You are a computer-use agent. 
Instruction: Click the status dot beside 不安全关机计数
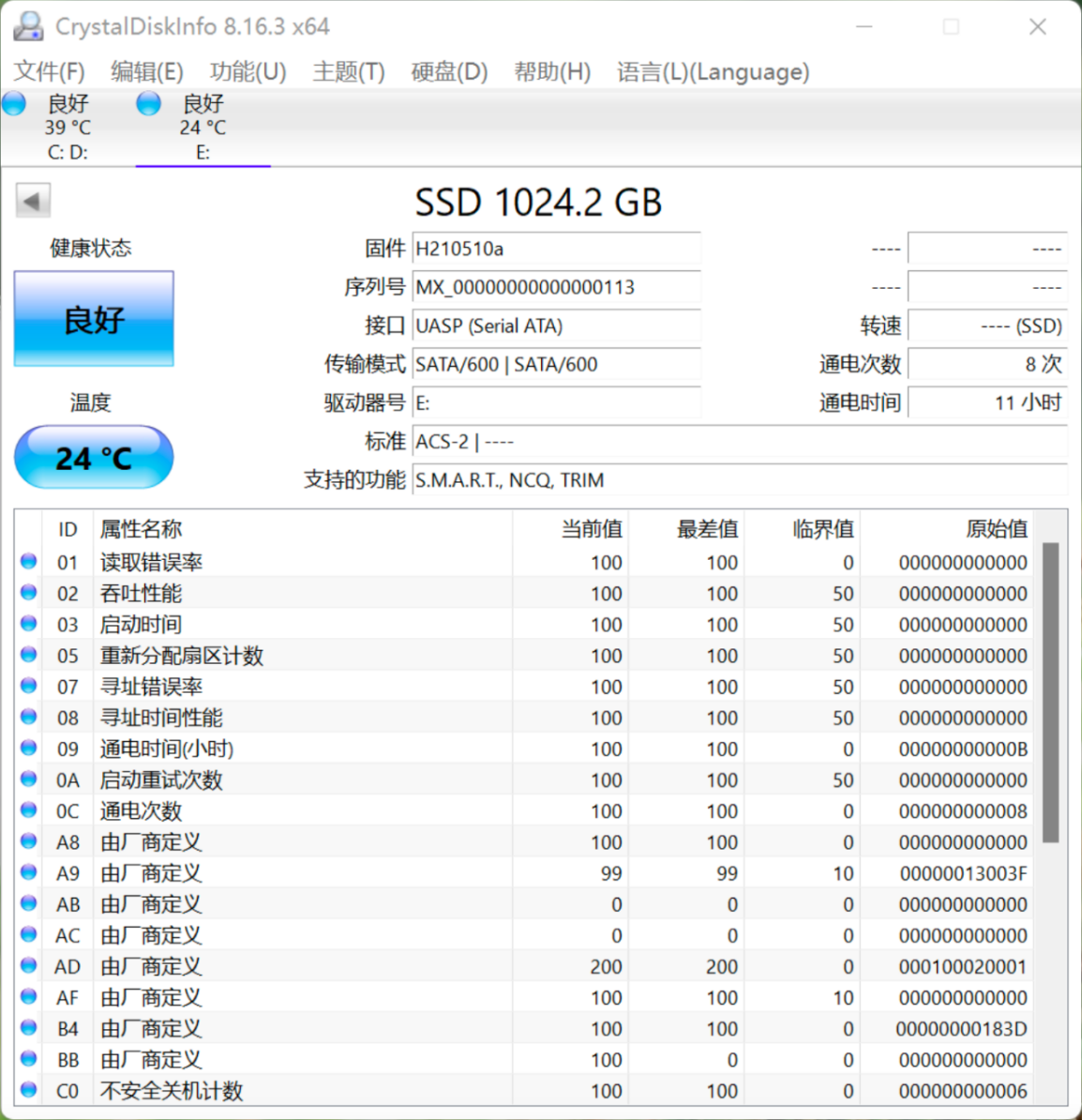28,1090
